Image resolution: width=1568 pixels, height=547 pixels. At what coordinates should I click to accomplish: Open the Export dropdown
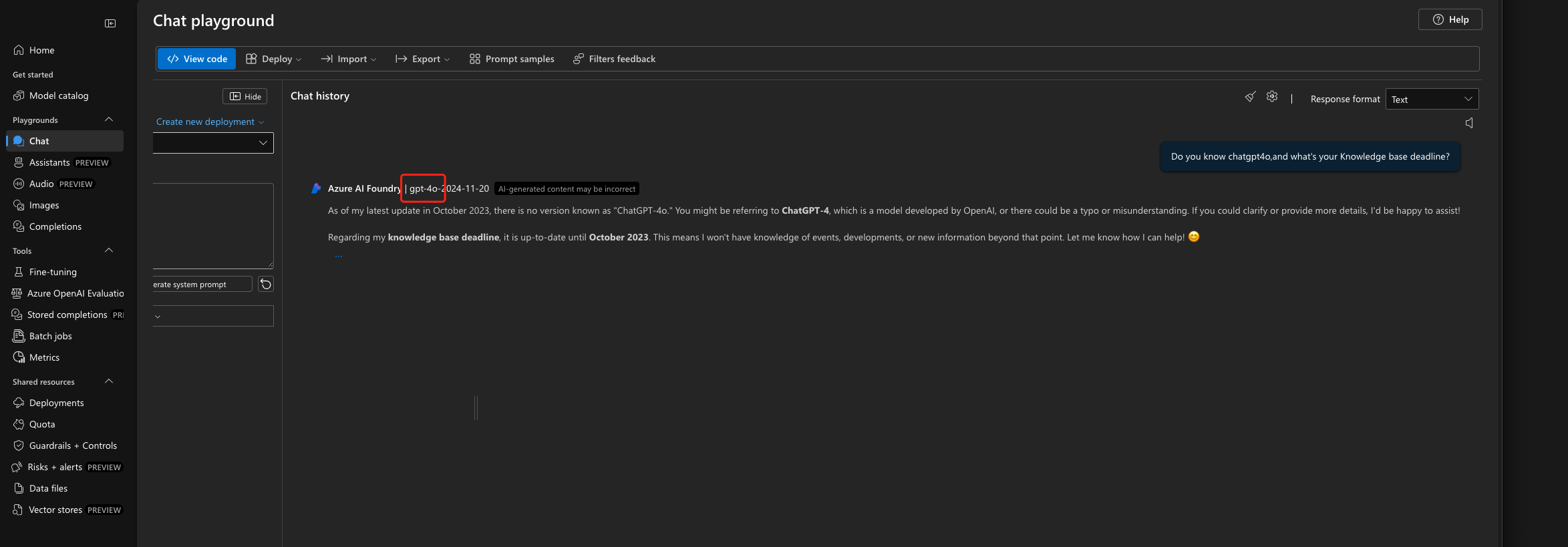[422, 59]
